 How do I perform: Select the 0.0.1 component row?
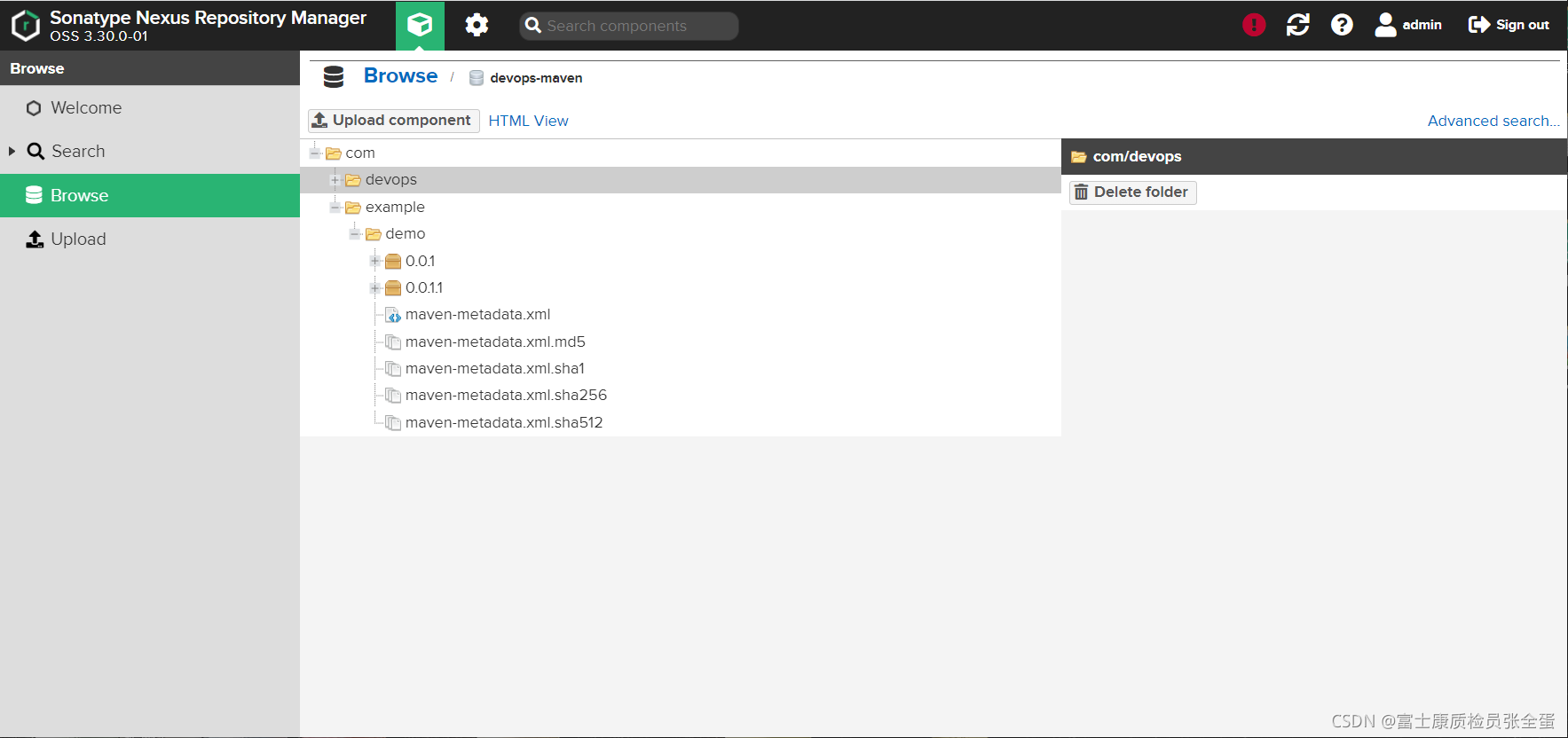pos(681,261)
